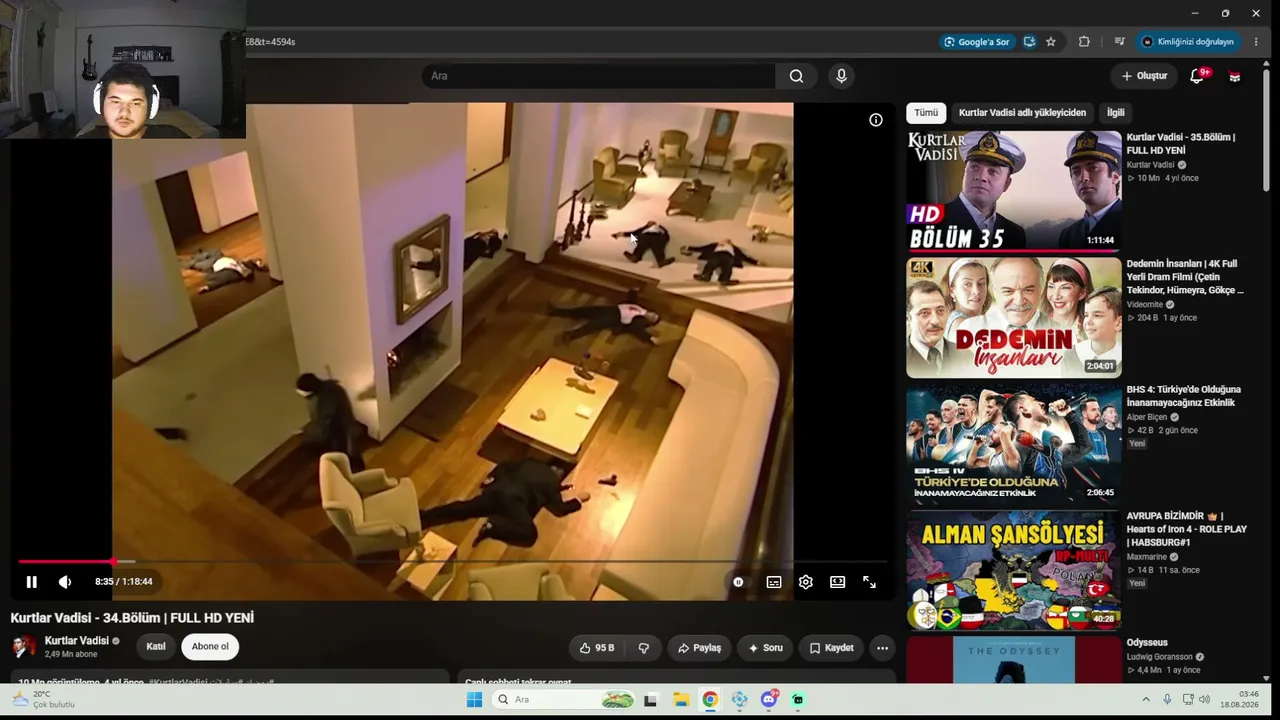Screen dimensions: 1280x720
Task: Open Task View on the taskbar
Action: 651,700
